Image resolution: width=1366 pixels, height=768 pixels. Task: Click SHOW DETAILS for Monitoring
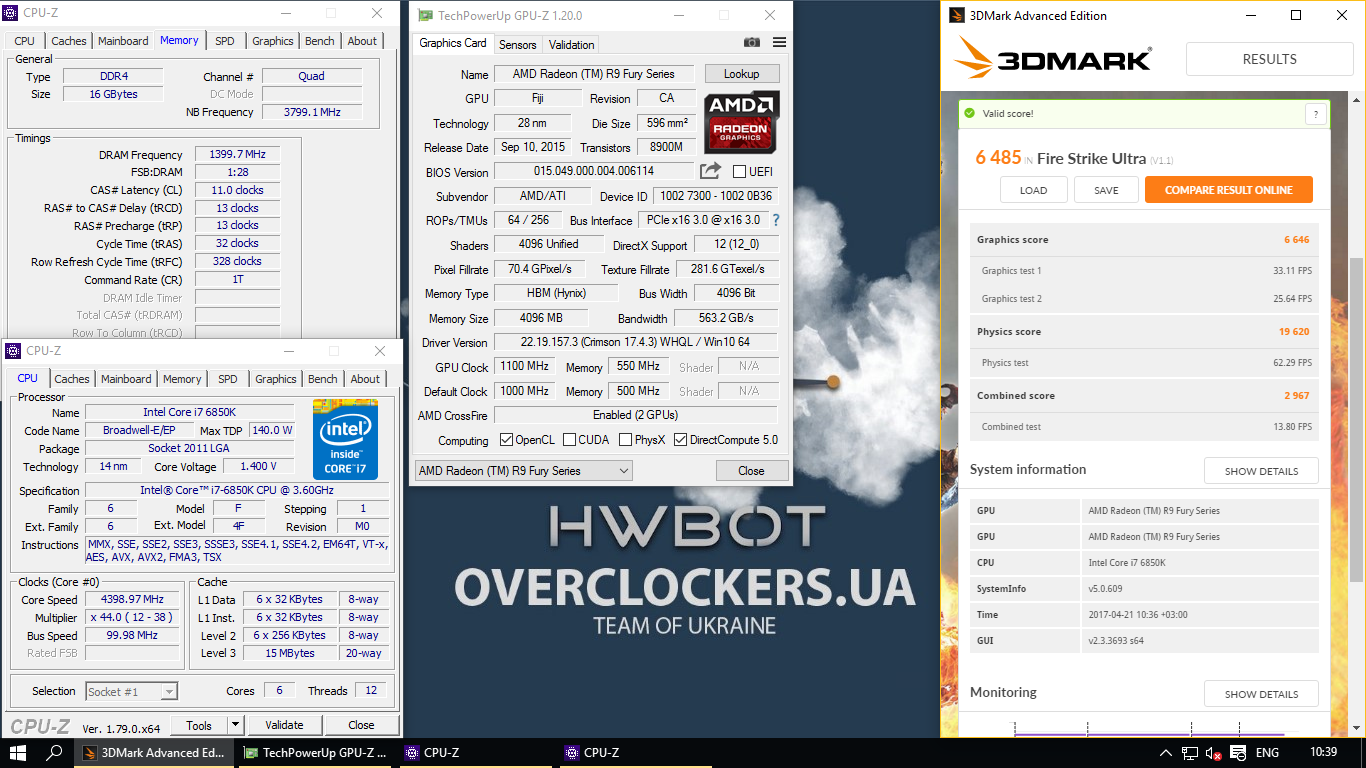pyautogui.click(x=1261, y=694)
